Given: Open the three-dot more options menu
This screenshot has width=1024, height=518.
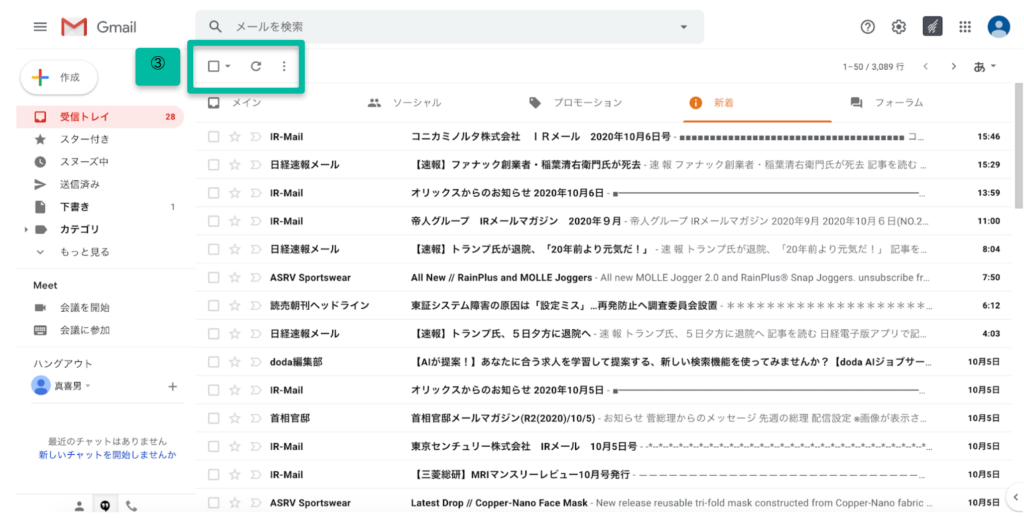Looking at the screenshot, I should point(284,67).
